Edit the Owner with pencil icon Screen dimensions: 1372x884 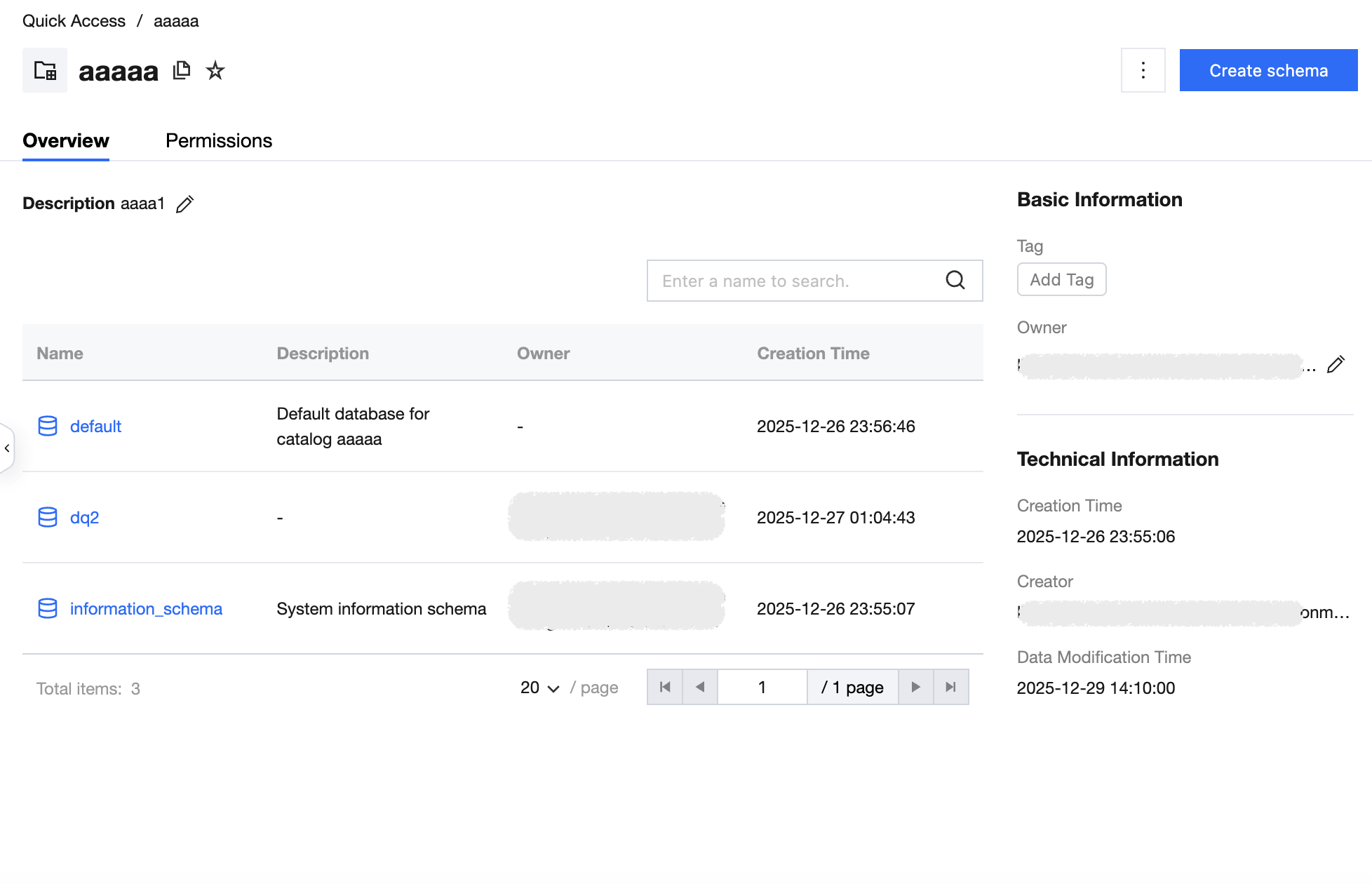tap(1336, 364)
